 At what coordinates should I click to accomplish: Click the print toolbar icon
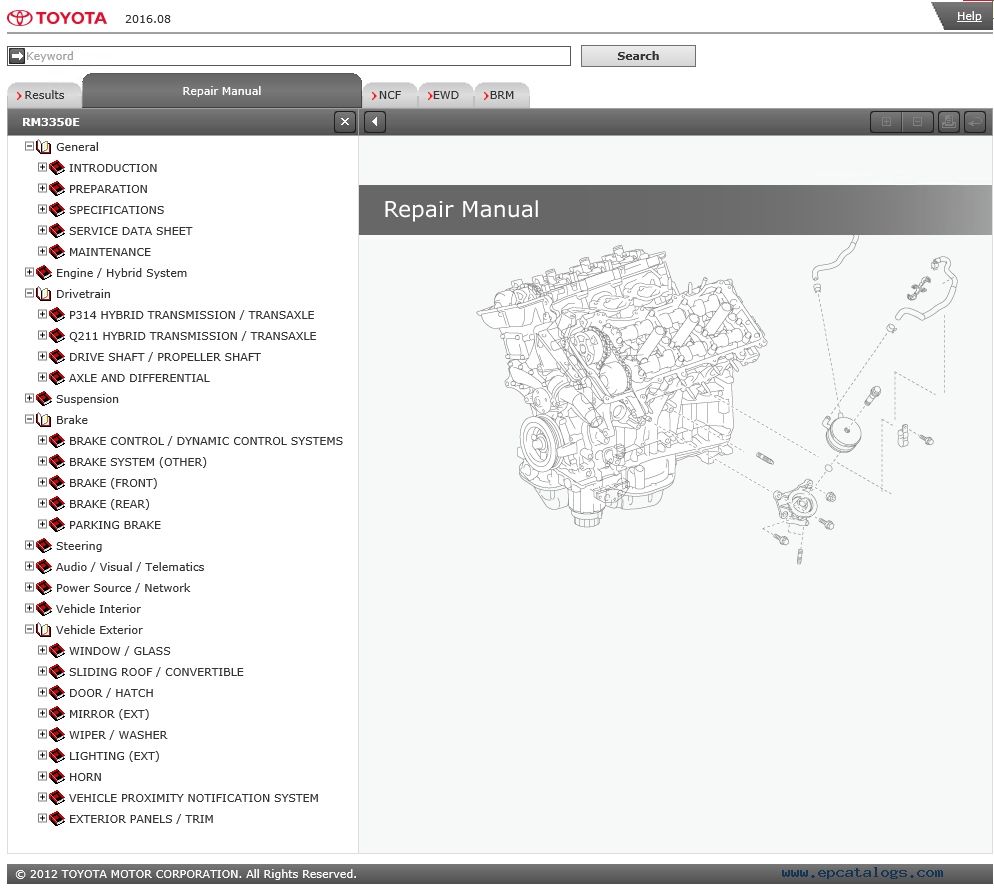click(948, 122)
